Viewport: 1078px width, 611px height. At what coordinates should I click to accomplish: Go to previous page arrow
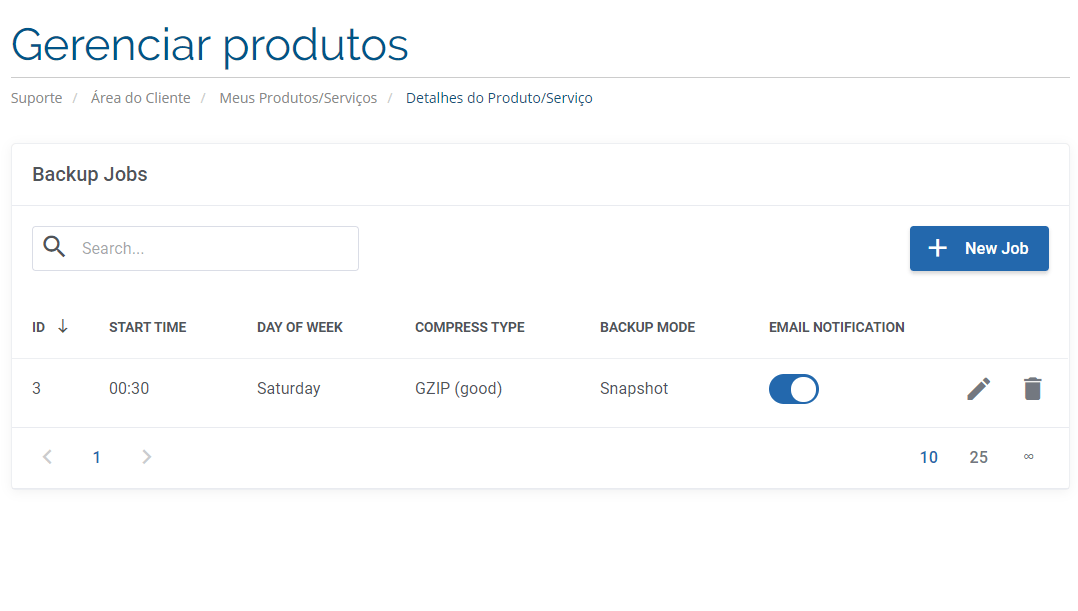(x=47, y=457)
